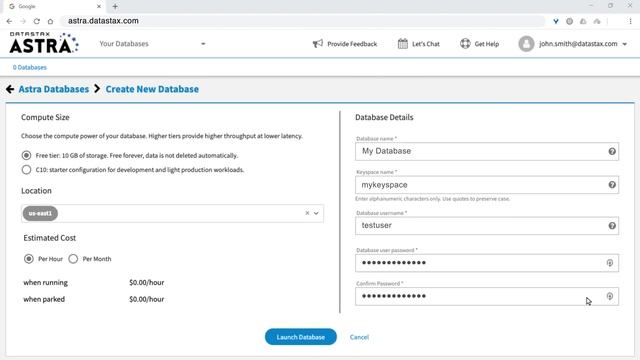Select the Google browser tab

tap(55, 7)
